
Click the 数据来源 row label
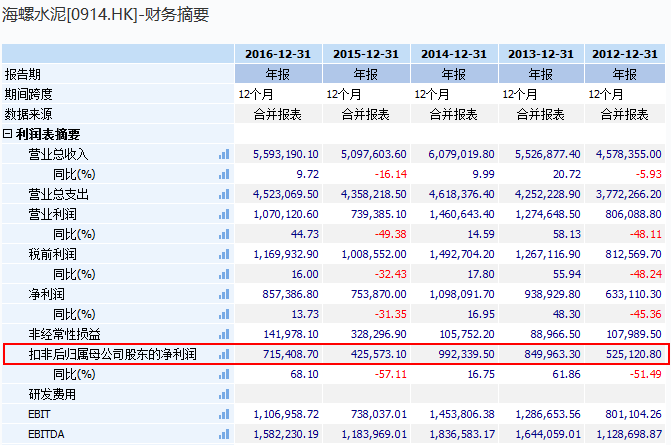[x=29, y=114]
